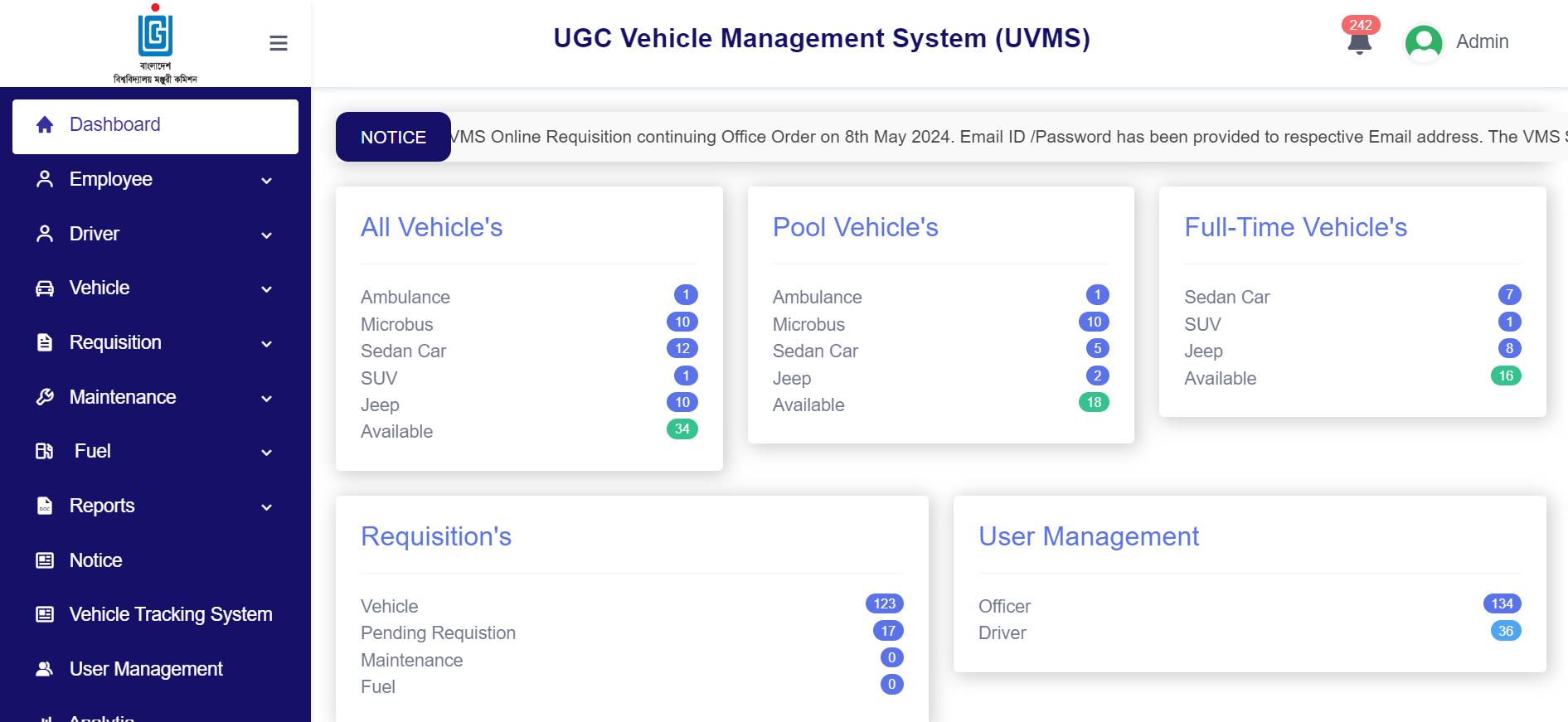Click the NOTICE button
1568x722 pixels.
point(393,137)
